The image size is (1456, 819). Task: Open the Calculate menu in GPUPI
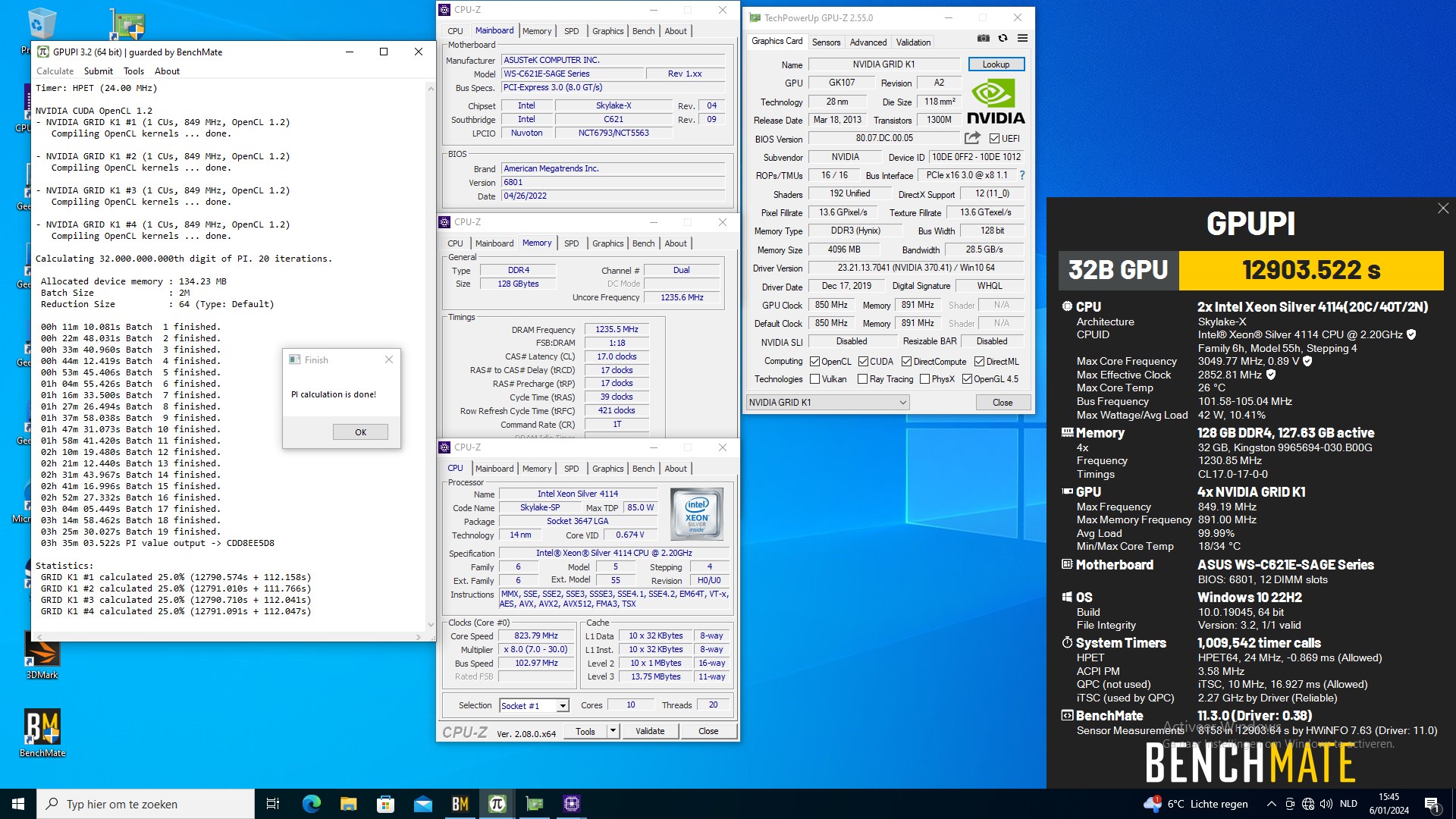click(x=55, y=71)
